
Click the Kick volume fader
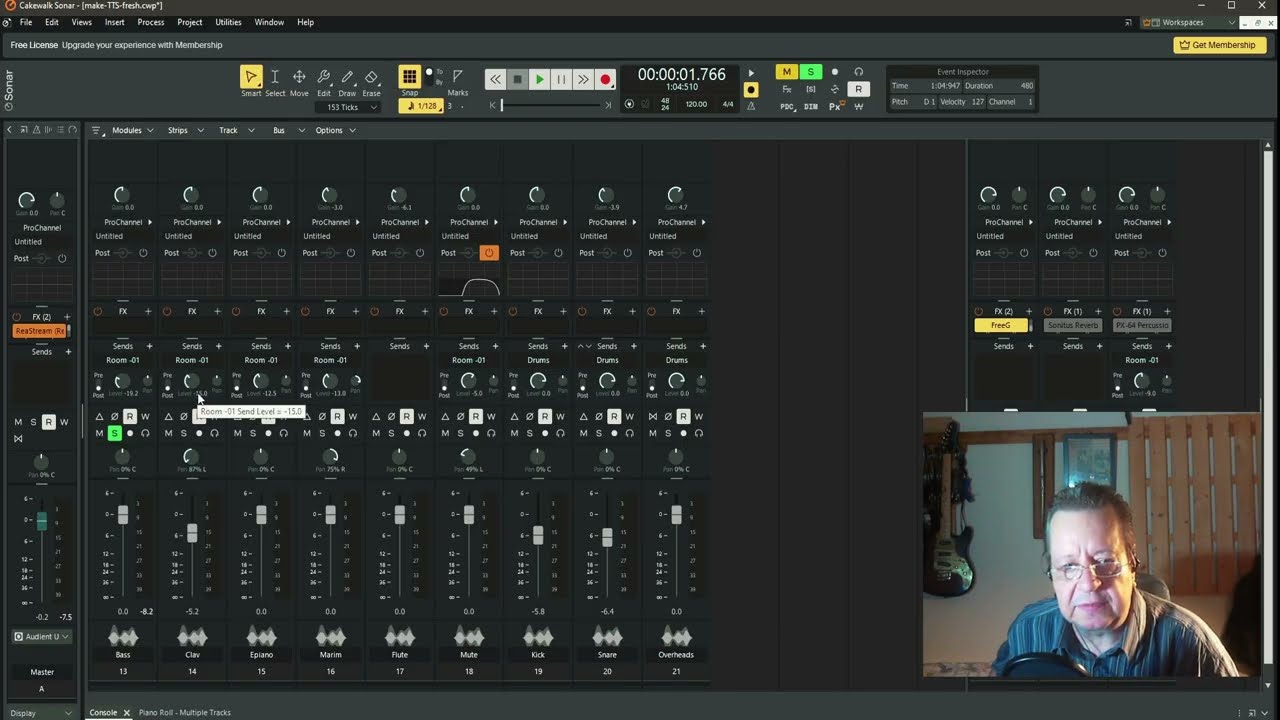538,535
